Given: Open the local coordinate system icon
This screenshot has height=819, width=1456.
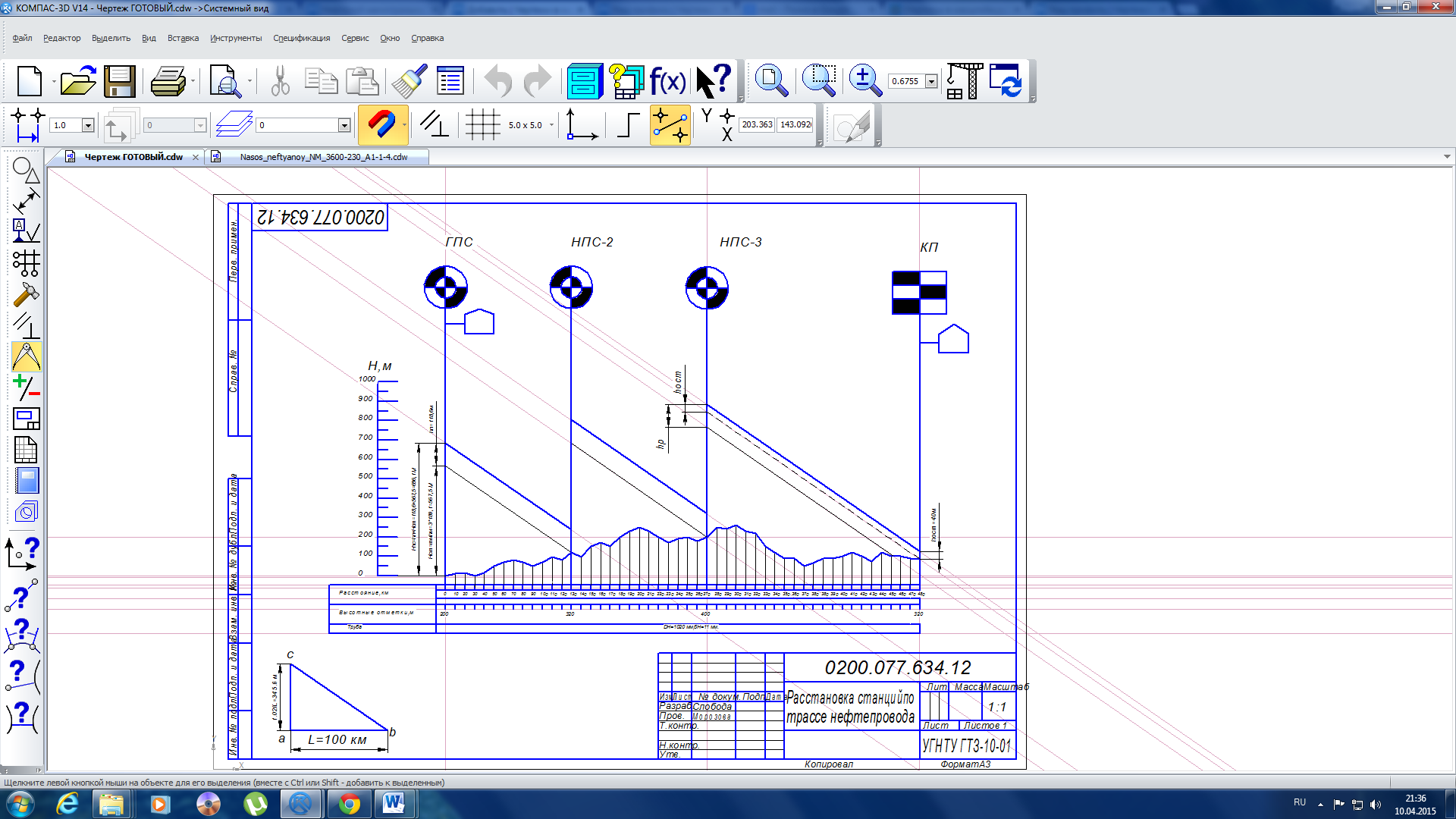Looking at the screenshot, I should pyautogui.click(x=581, y=124).
